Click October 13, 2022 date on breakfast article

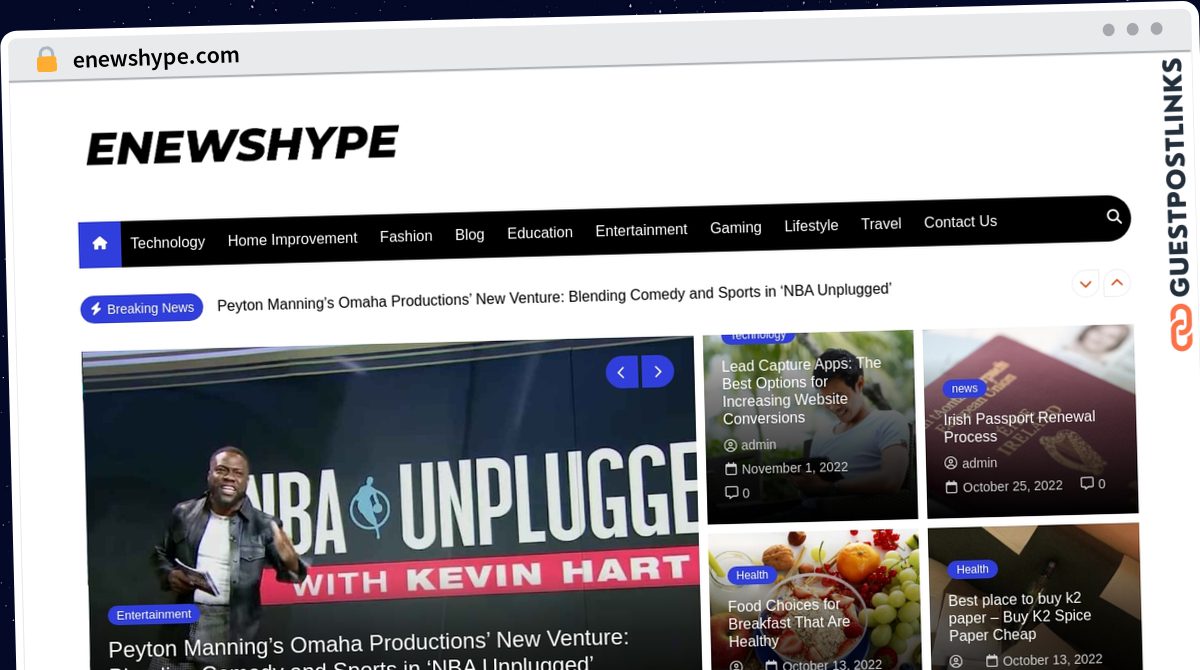point(832,665)
